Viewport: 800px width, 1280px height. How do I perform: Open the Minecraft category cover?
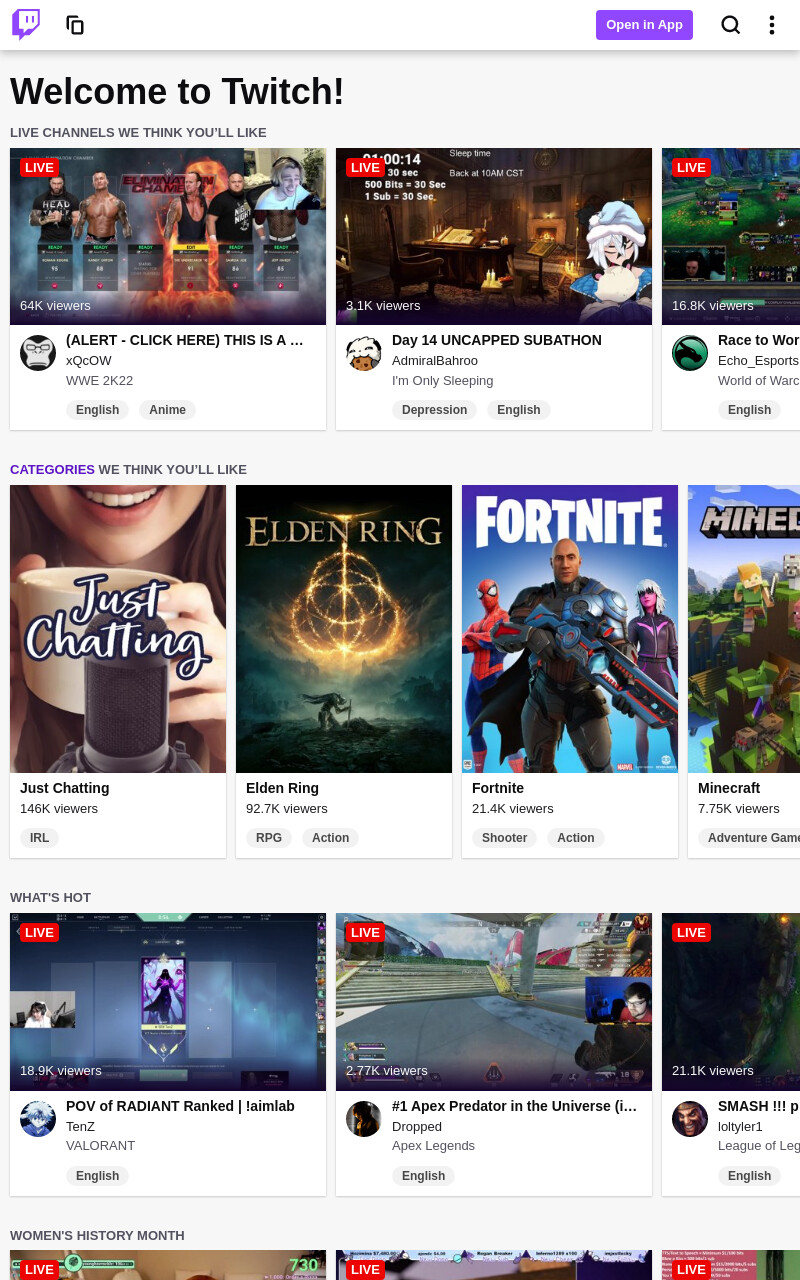[744, 629]
